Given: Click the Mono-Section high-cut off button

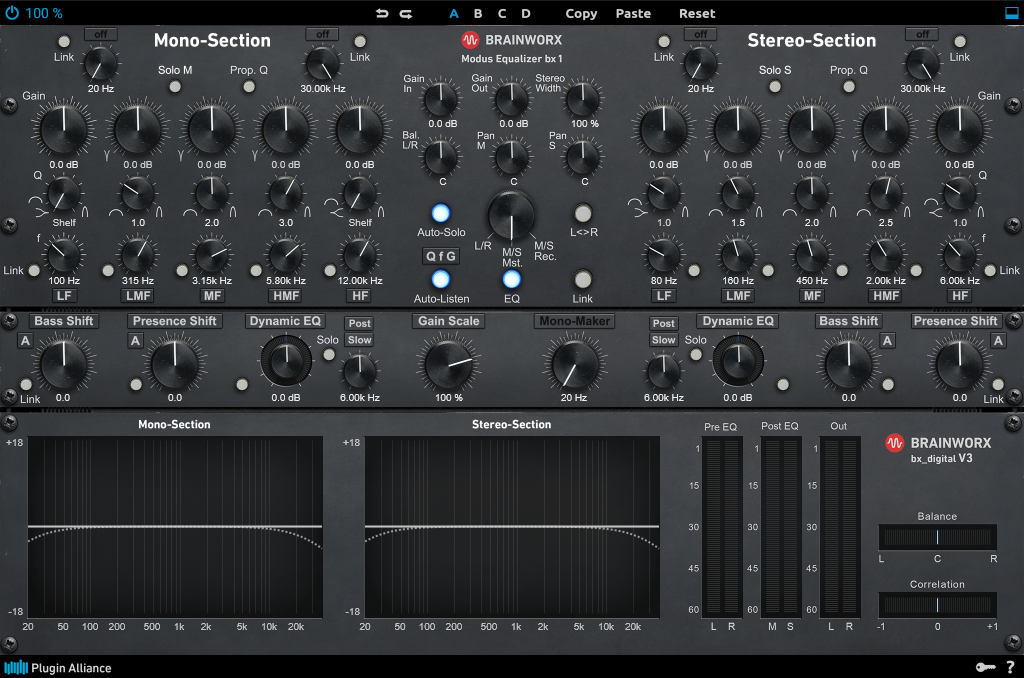Looking at the screenshot, I should tap(323, 34).
